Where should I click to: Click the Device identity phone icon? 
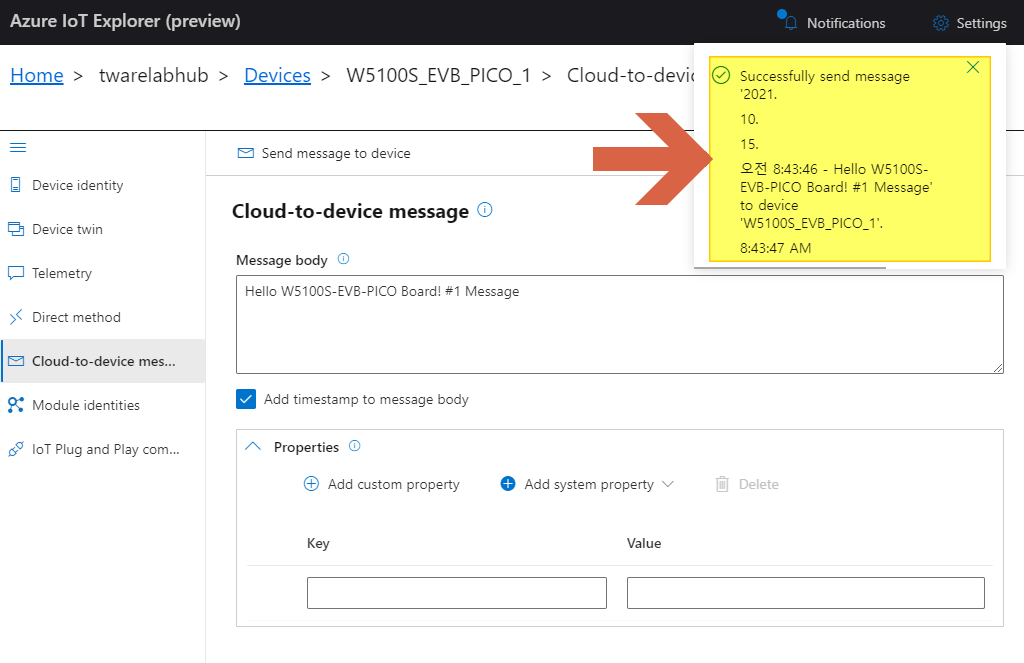pyautogui.click(x=16, y=185)
